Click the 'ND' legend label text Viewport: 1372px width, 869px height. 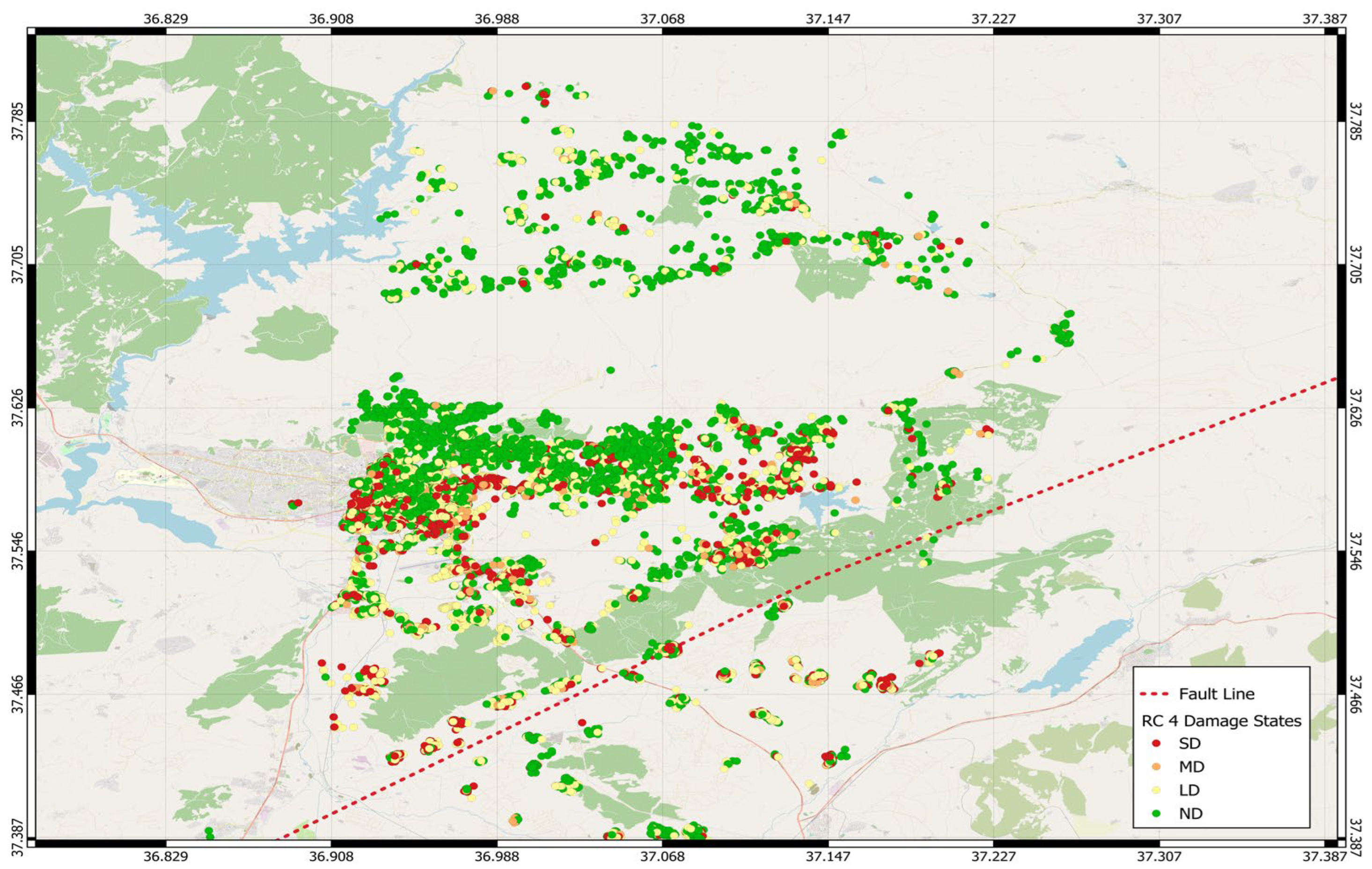[x=1191, y=813]
